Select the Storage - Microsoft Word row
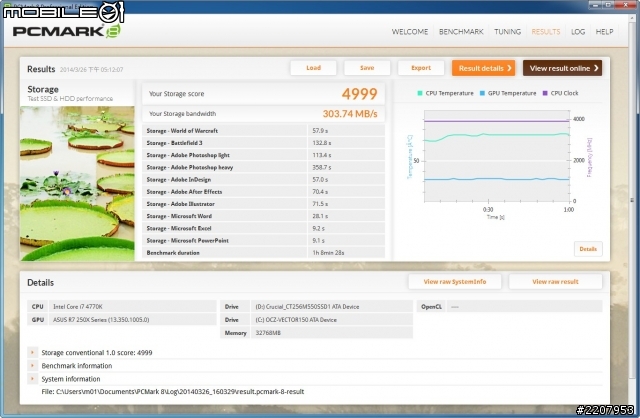This screenshot has height=418, width=640. pyautogui.click(x=264, y=216)
